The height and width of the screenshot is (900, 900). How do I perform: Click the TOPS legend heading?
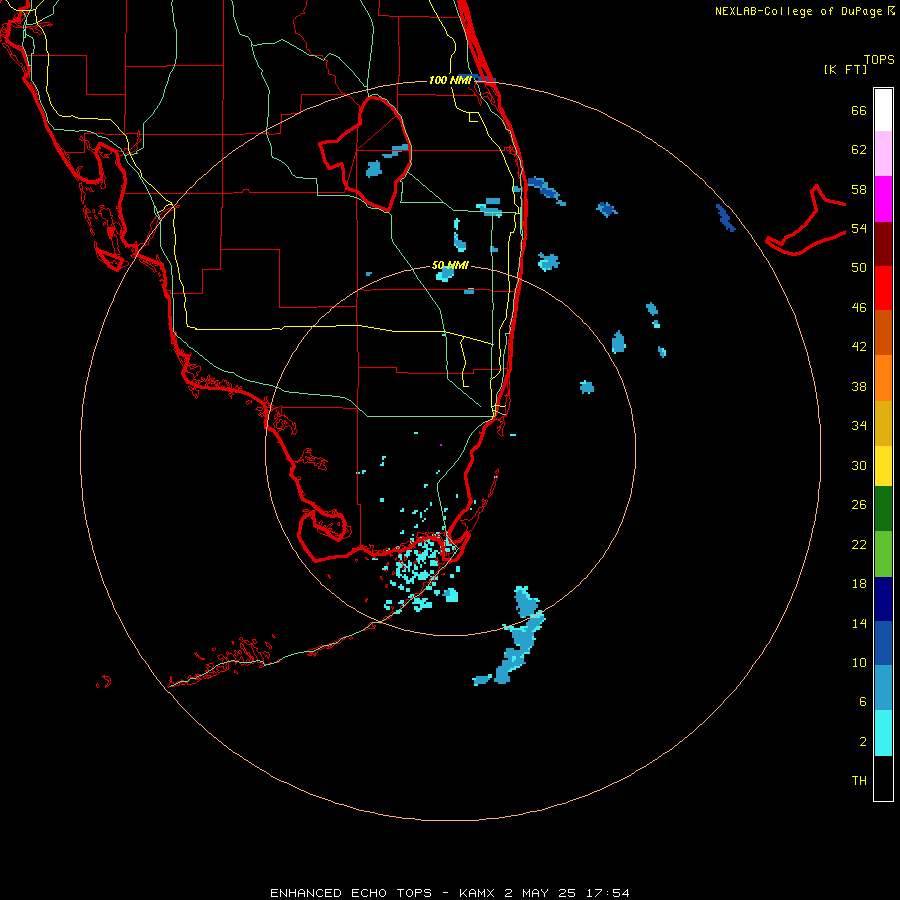pos(879,60)
